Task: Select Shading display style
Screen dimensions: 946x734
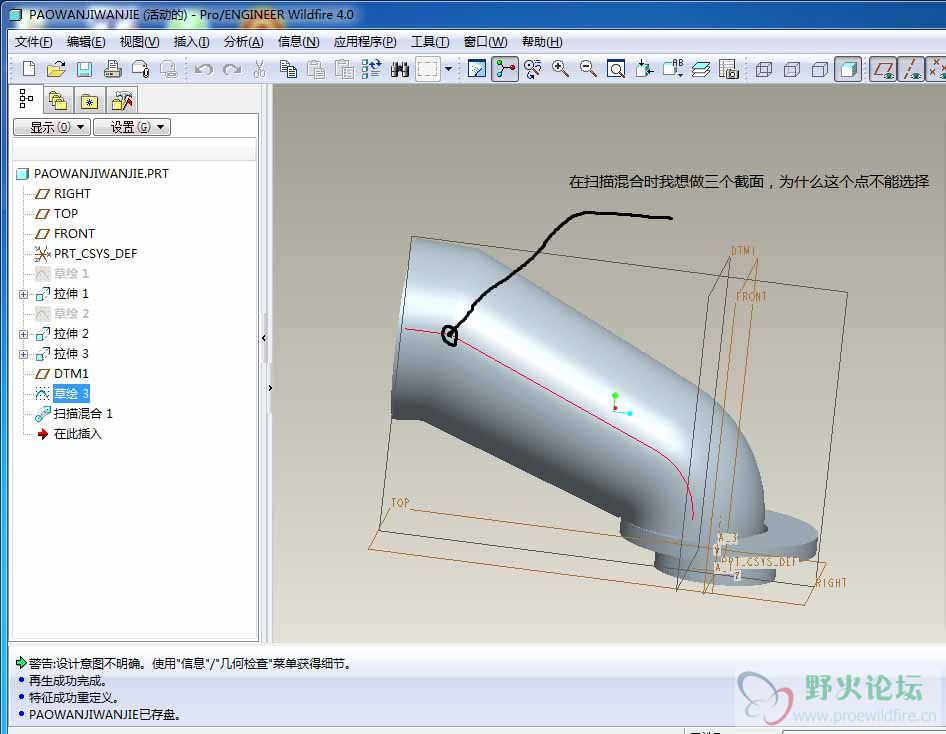Action: [848, 69]
